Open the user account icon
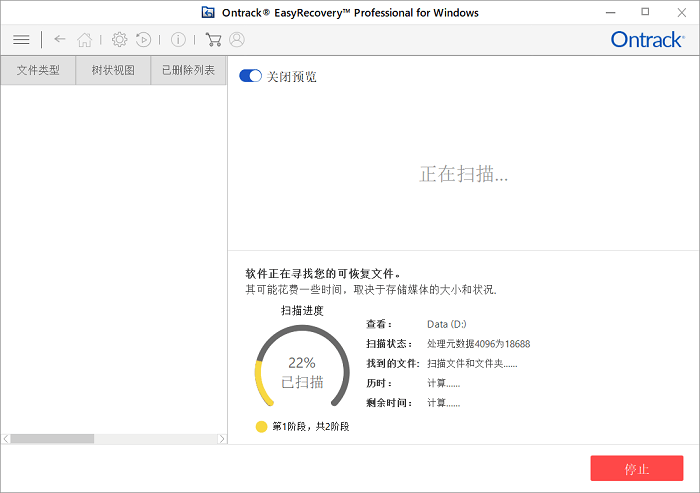Image resolution: width=700 pixels, height=493 pixels. pos(237,40)
